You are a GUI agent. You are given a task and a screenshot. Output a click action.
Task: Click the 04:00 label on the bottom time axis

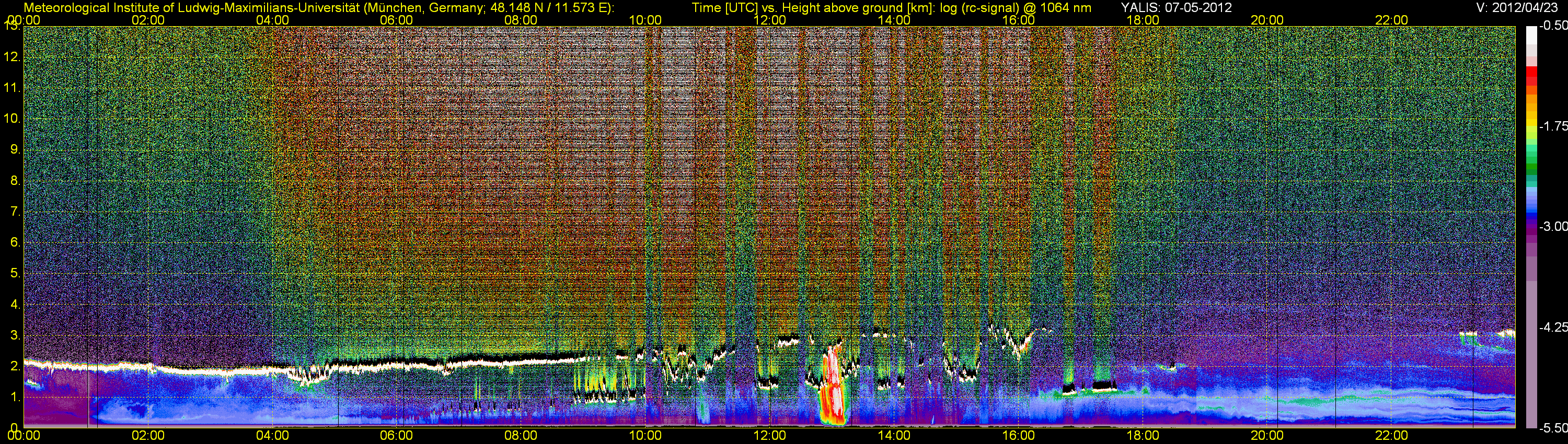[x=272, y=436]
